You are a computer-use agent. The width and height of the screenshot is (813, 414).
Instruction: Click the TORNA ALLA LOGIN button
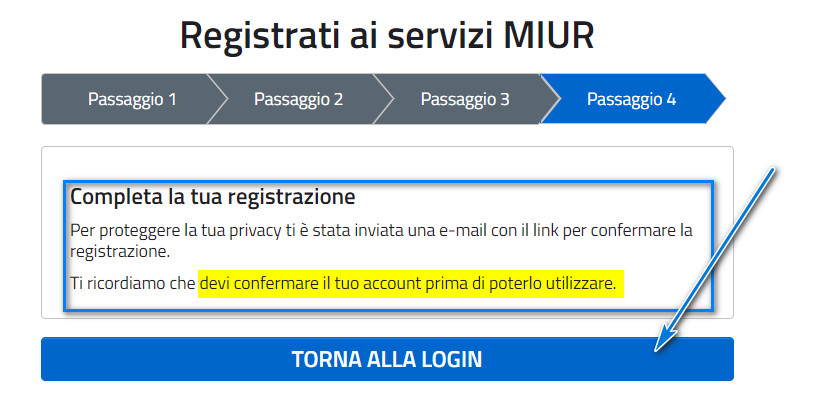(387, 359)
